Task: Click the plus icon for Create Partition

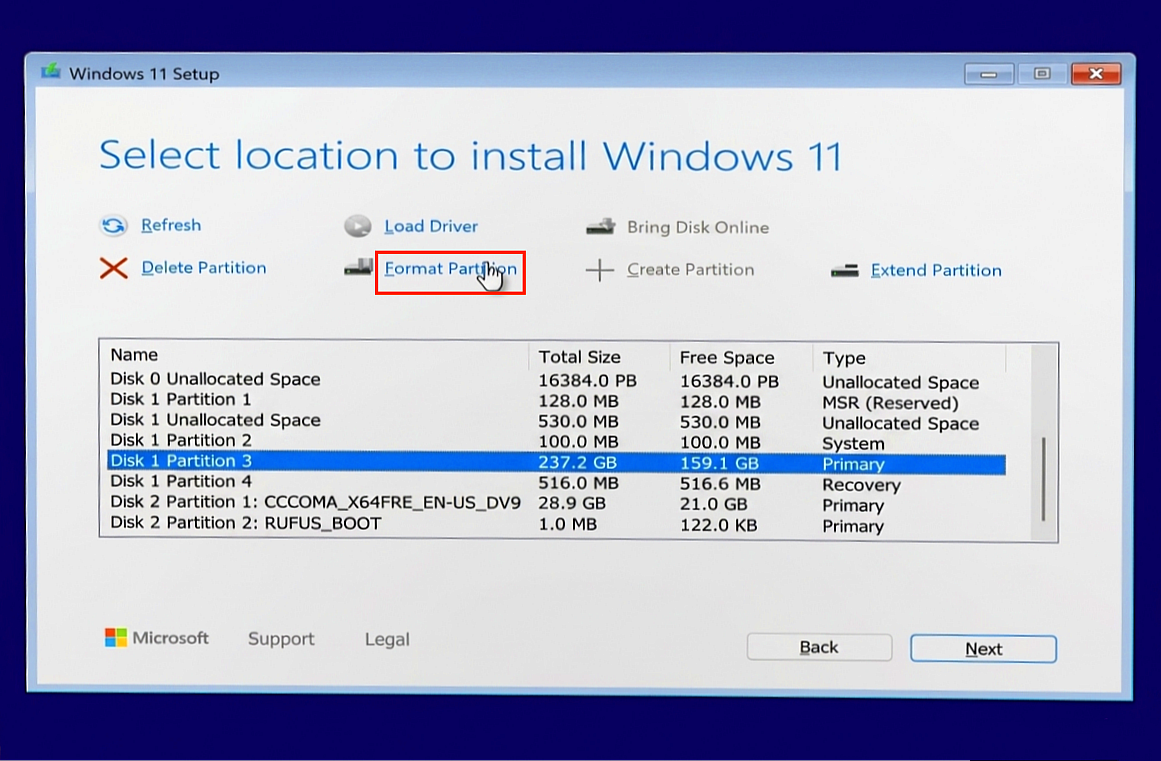Action: coord(600,270)
